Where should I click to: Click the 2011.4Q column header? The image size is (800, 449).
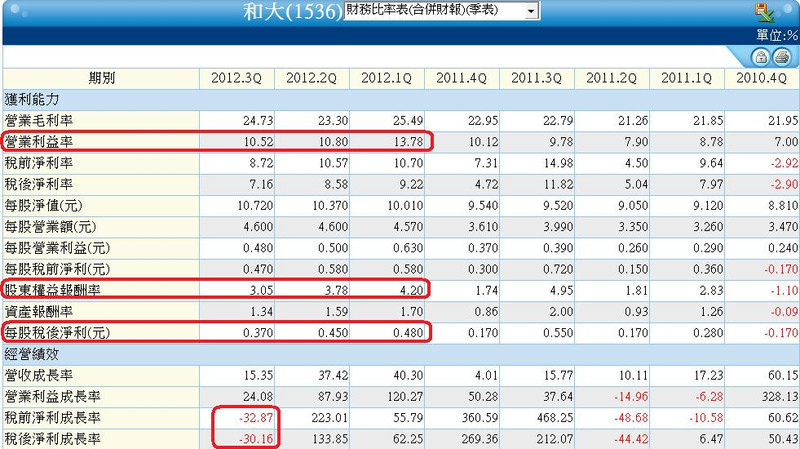462,78
